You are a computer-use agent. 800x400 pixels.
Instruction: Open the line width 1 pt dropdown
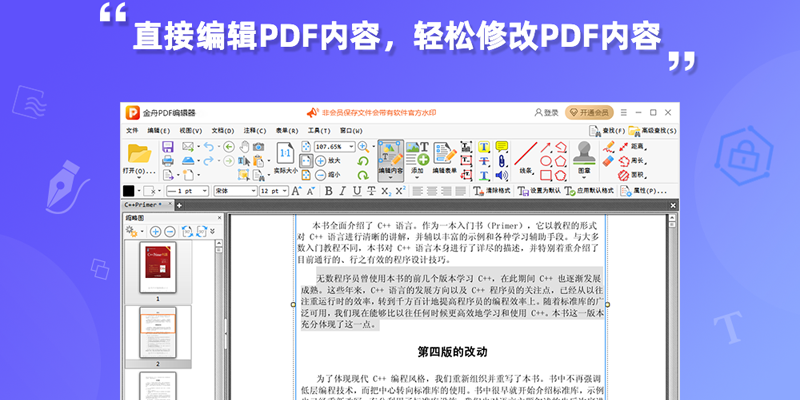pos(205,191)
